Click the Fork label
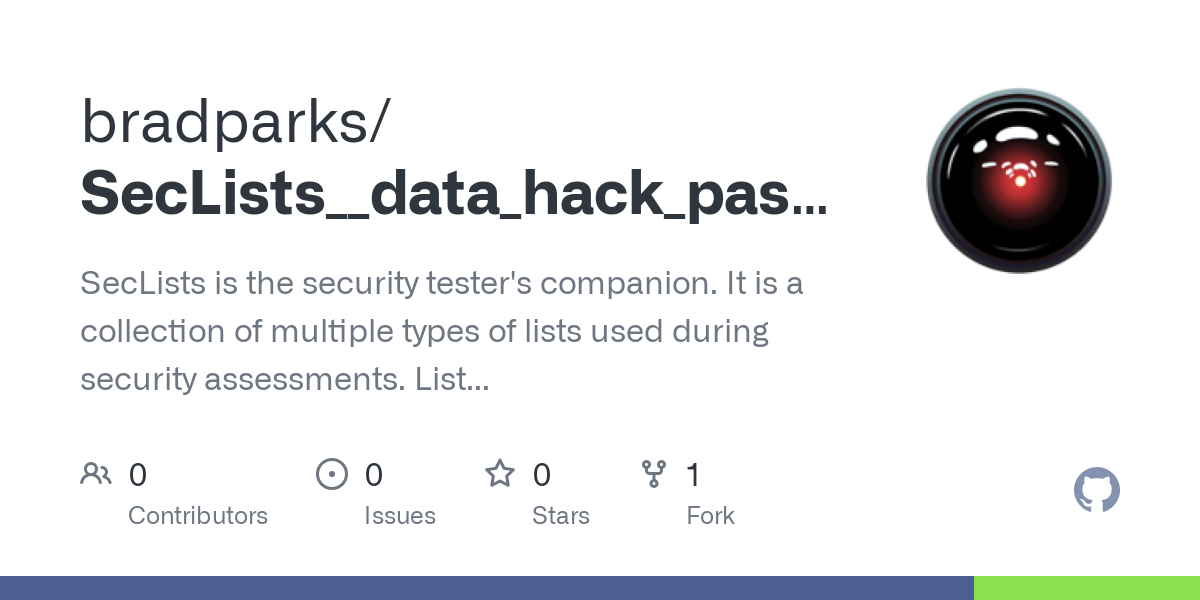Image resolution: width=1200 pixels, height=600 pixels. (711, 516)
